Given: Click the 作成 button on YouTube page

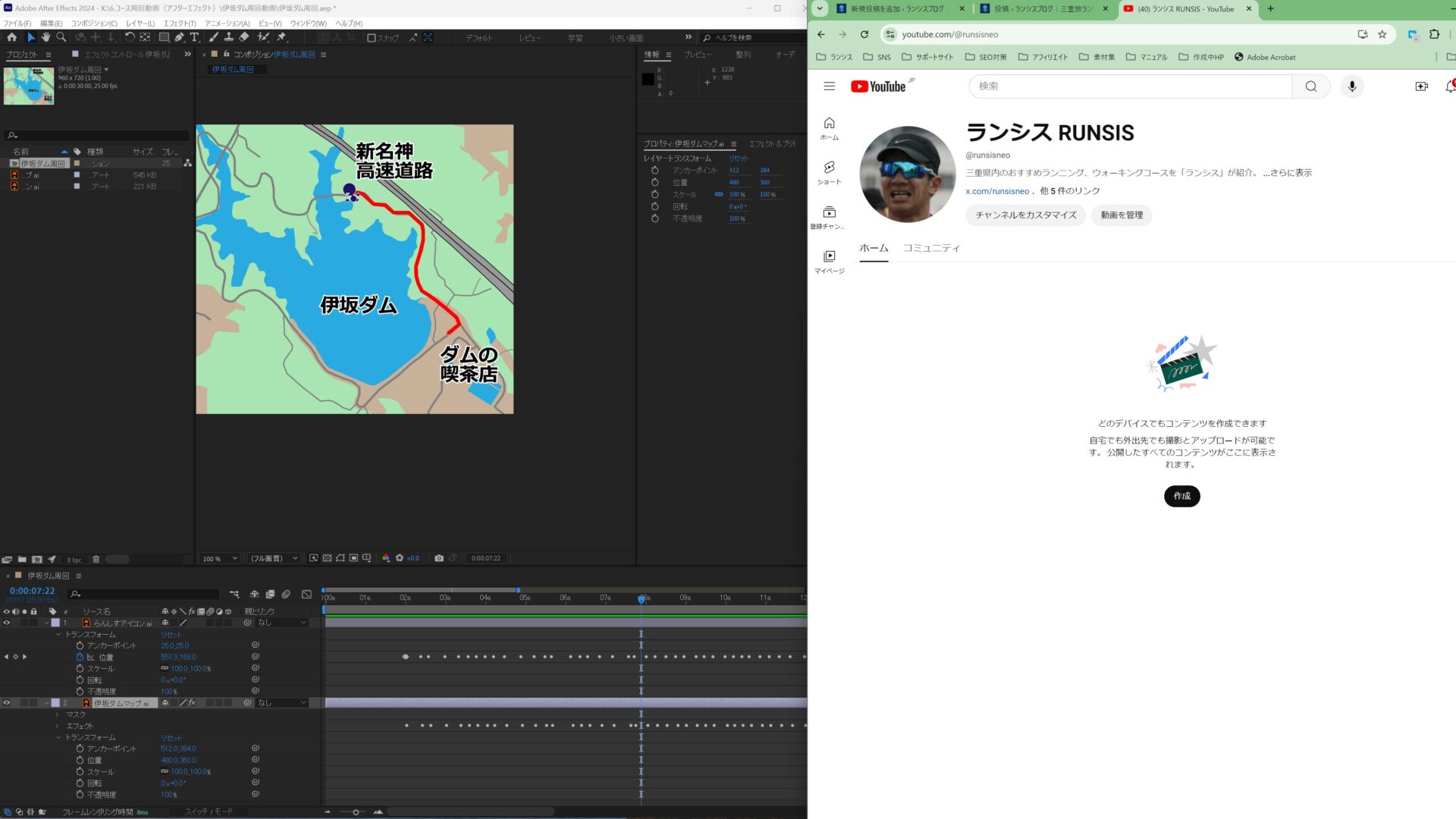Looking at the screenshot, I should pos(1182,495).
